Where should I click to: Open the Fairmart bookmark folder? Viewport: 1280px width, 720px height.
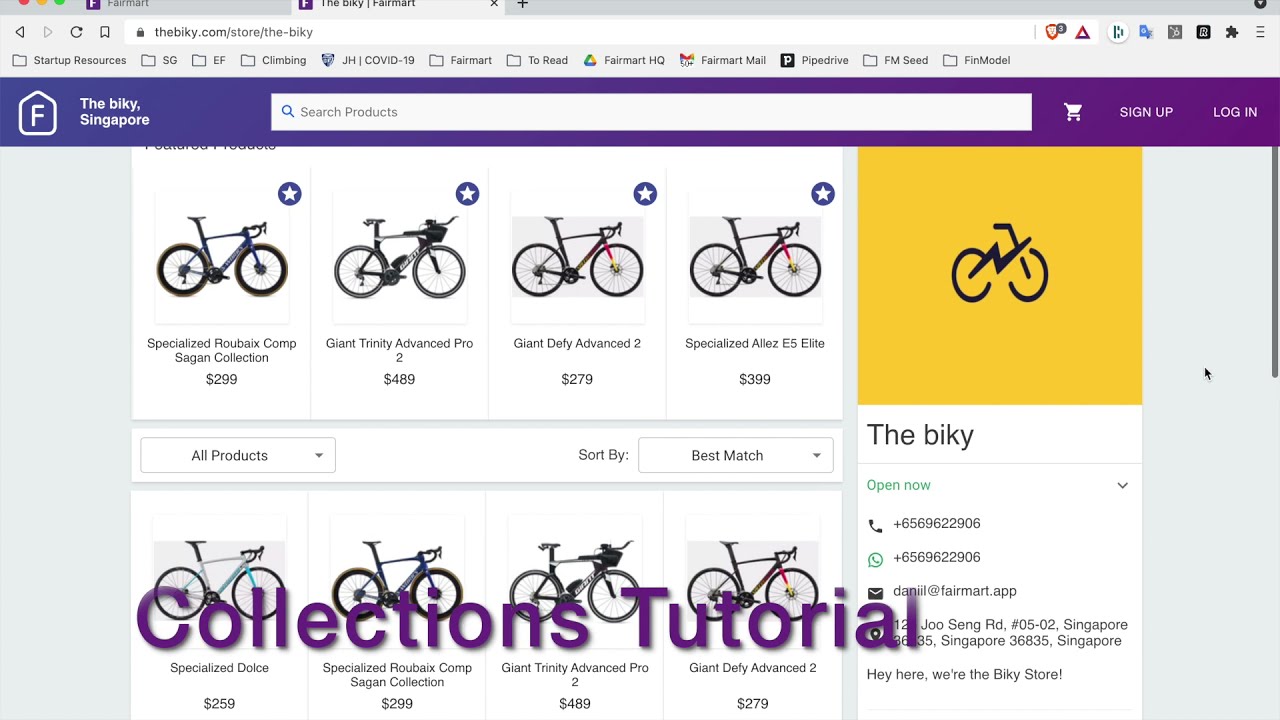pos(461,60)
